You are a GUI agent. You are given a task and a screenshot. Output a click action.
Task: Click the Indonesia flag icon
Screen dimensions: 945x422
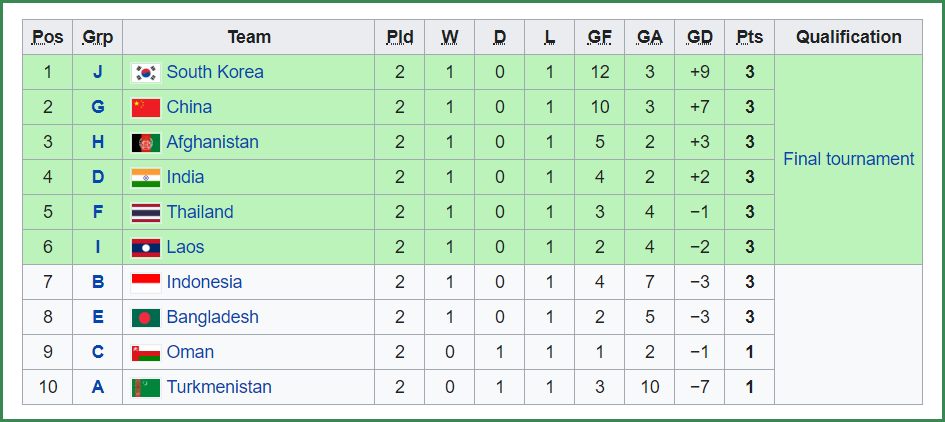tap(146, 282)
